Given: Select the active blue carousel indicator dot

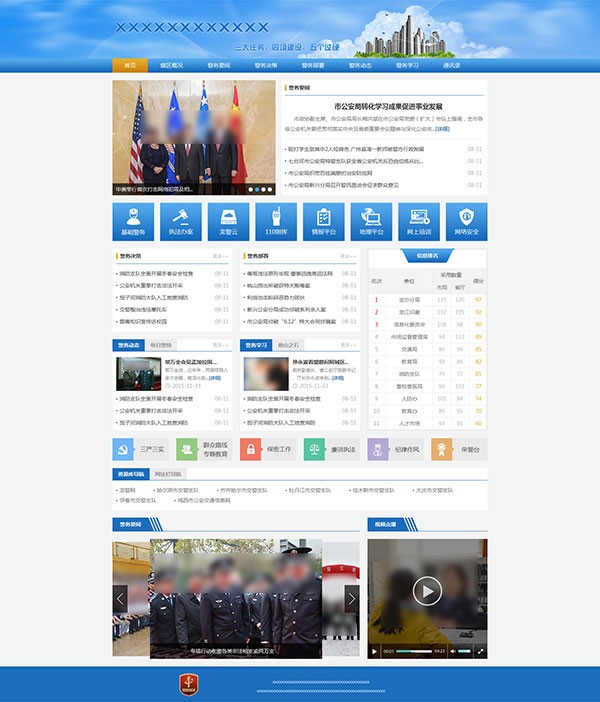Looking at the screenshot, I should 257,188.
